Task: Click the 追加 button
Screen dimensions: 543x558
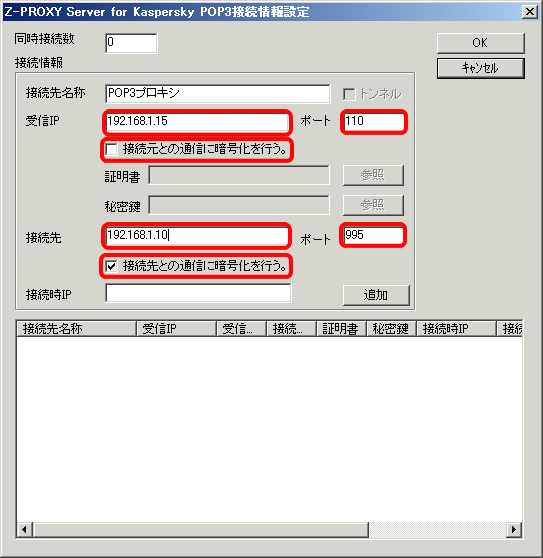Action: 376,295
